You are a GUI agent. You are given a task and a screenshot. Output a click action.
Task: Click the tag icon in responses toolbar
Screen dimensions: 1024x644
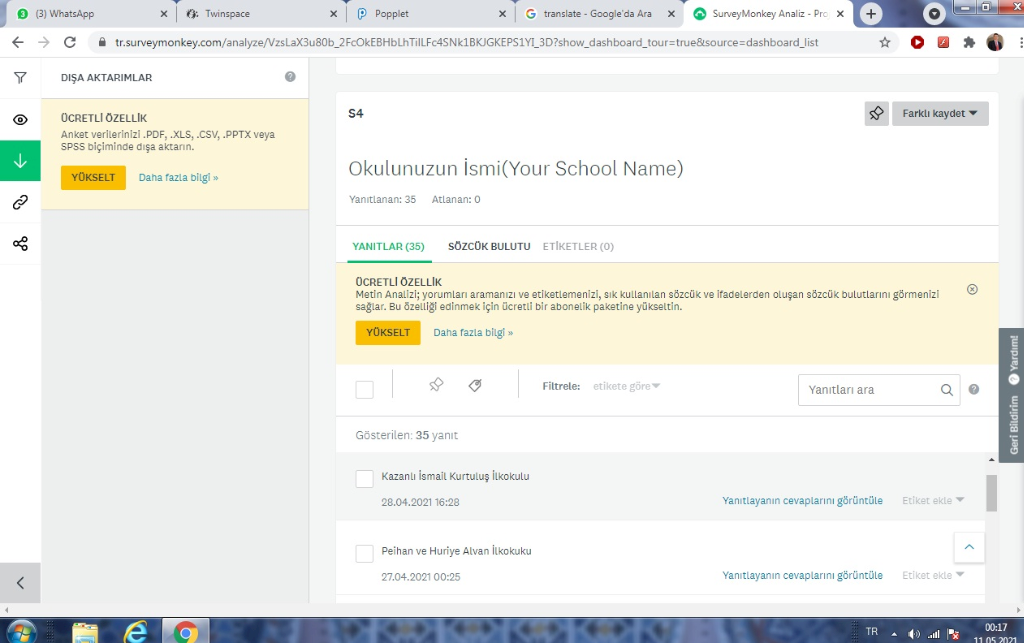pos(475,385)
